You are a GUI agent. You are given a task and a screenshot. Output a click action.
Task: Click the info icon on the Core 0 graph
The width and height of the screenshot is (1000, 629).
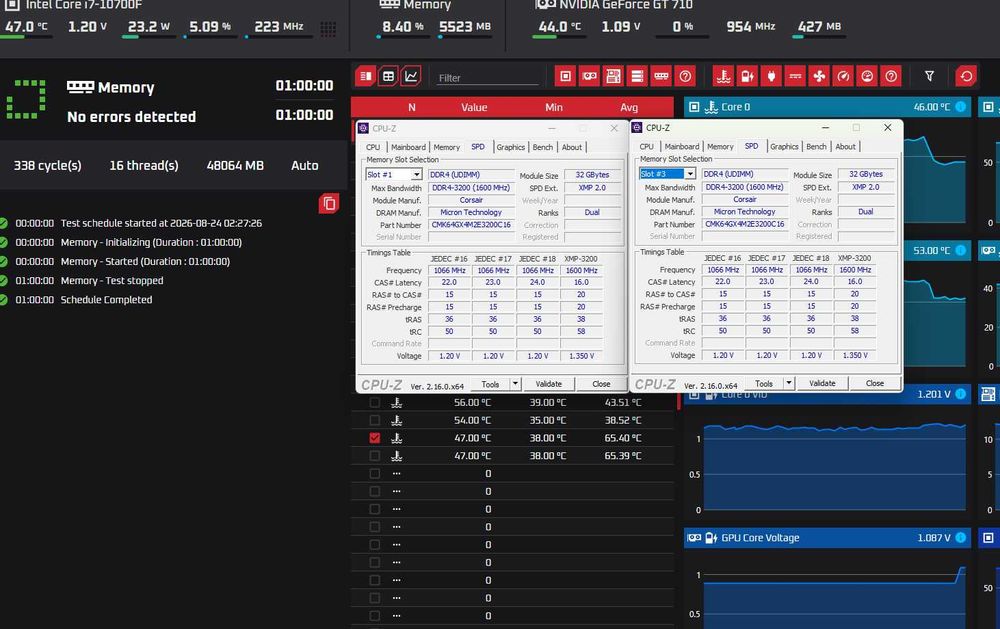coord(960,107)
